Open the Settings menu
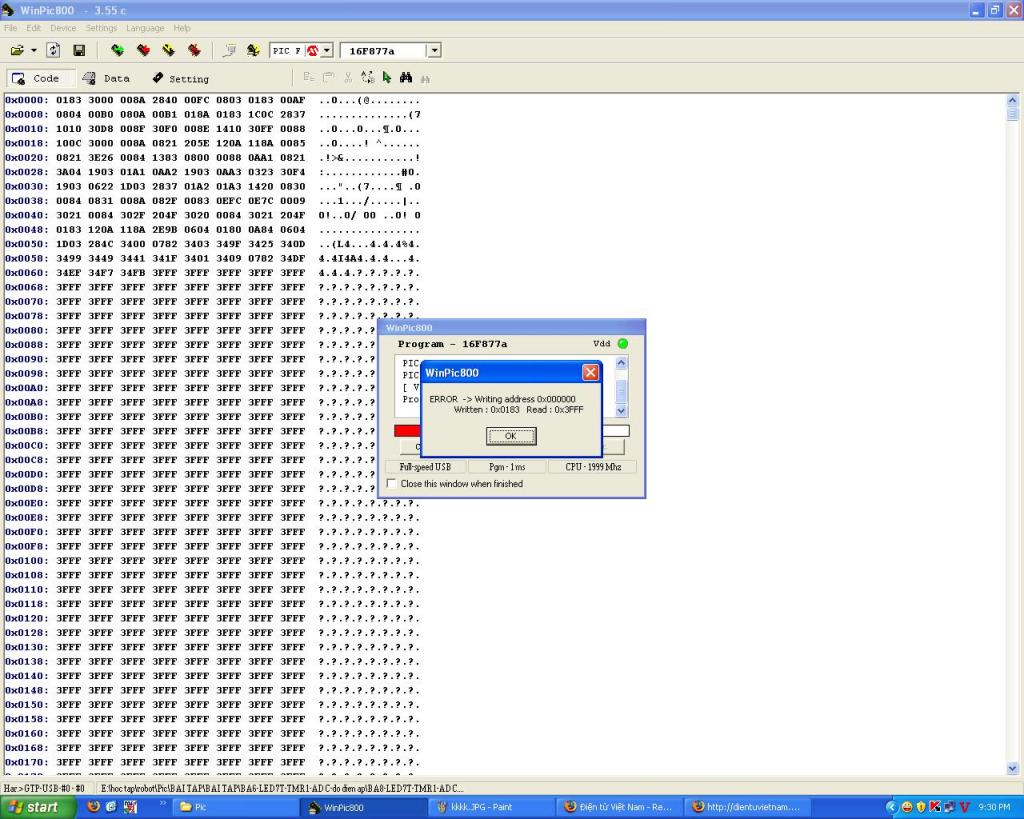This screenshot has height=819, width=1024. tap(101, 28)
